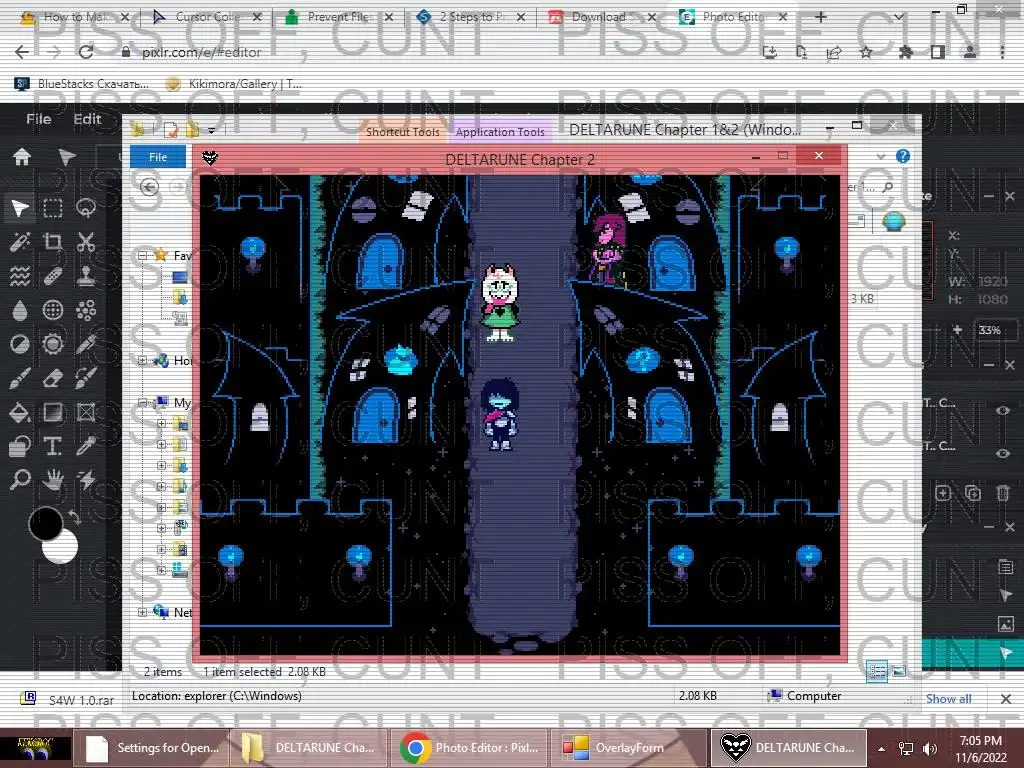Click the Pixlr Home icon
1024x768 pixels.
tap(22, 157)
